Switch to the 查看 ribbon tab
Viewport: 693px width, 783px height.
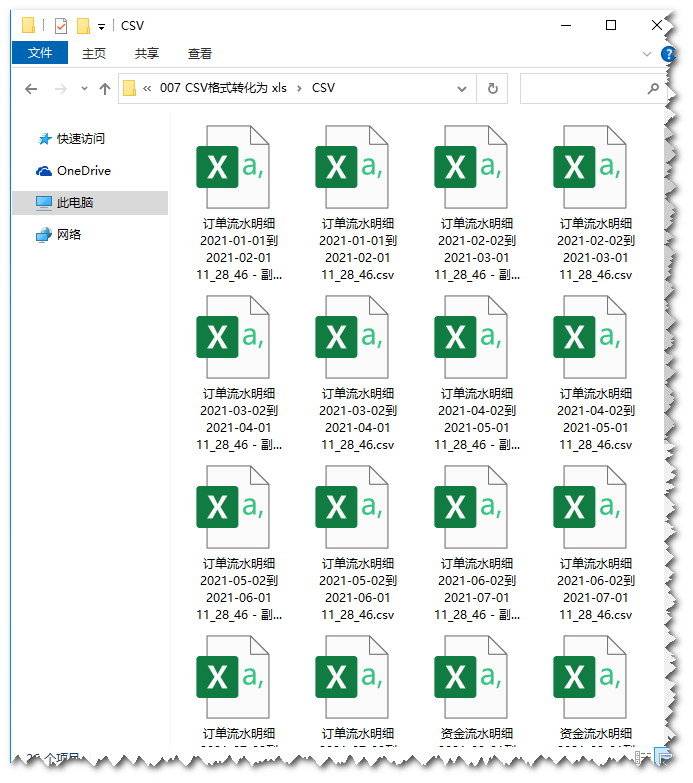(200, 53)
